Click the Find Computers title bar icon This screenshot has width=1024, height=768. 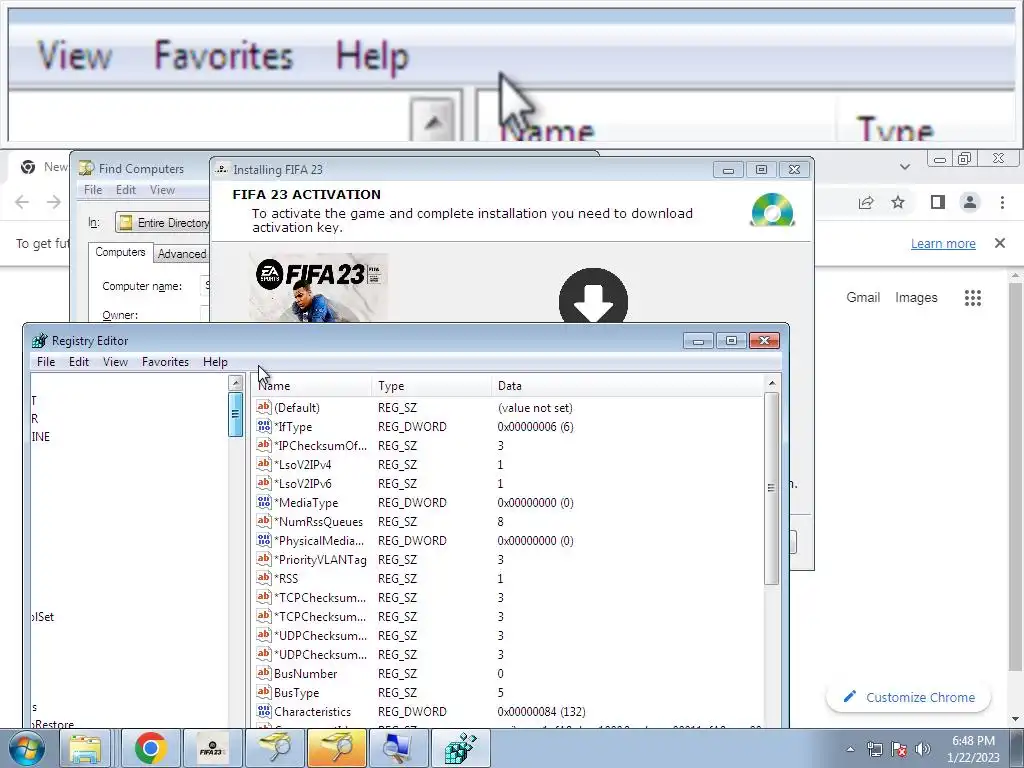[86, 168]
